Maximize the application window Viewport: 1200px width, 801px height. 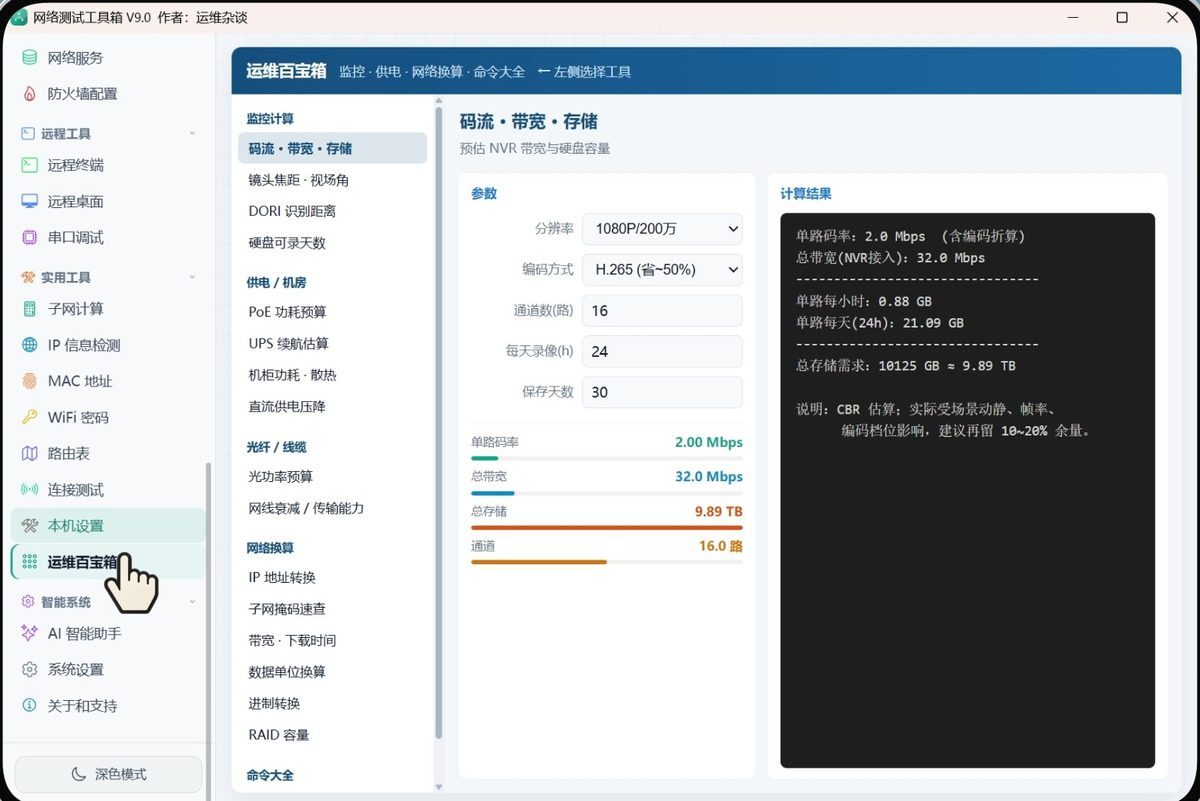1122,18
